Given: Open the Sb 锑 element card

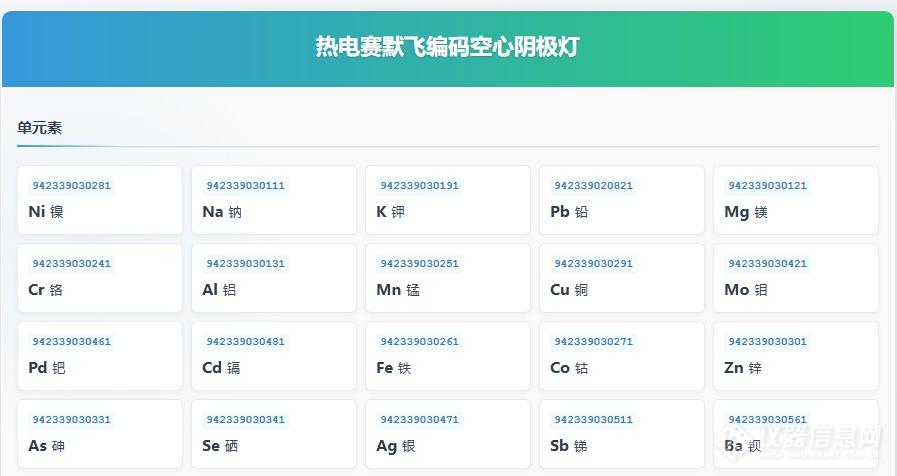Looking at the screenshot, I should (x=621, y=434).
